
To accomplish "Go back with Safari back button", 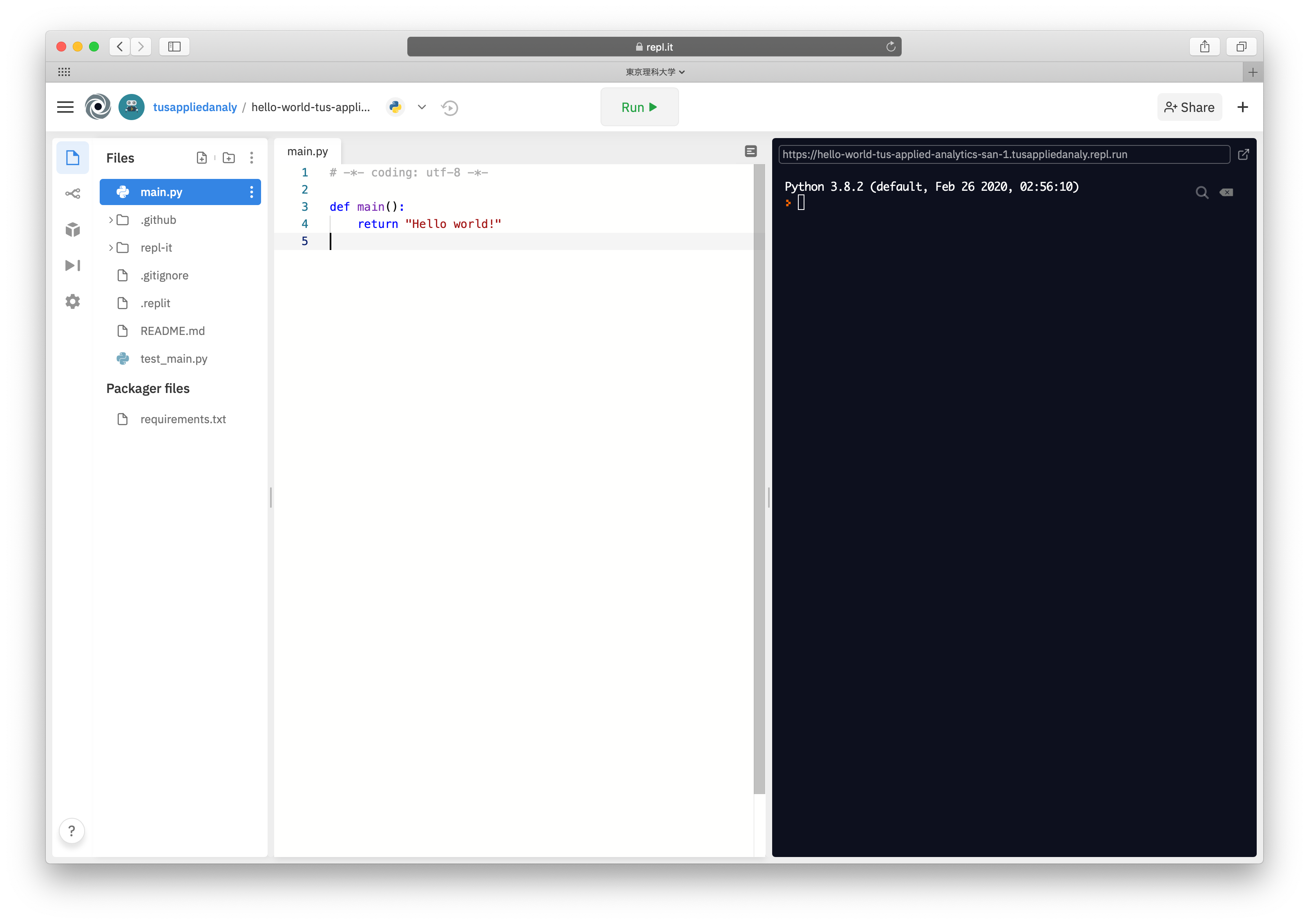I will 120,47.
